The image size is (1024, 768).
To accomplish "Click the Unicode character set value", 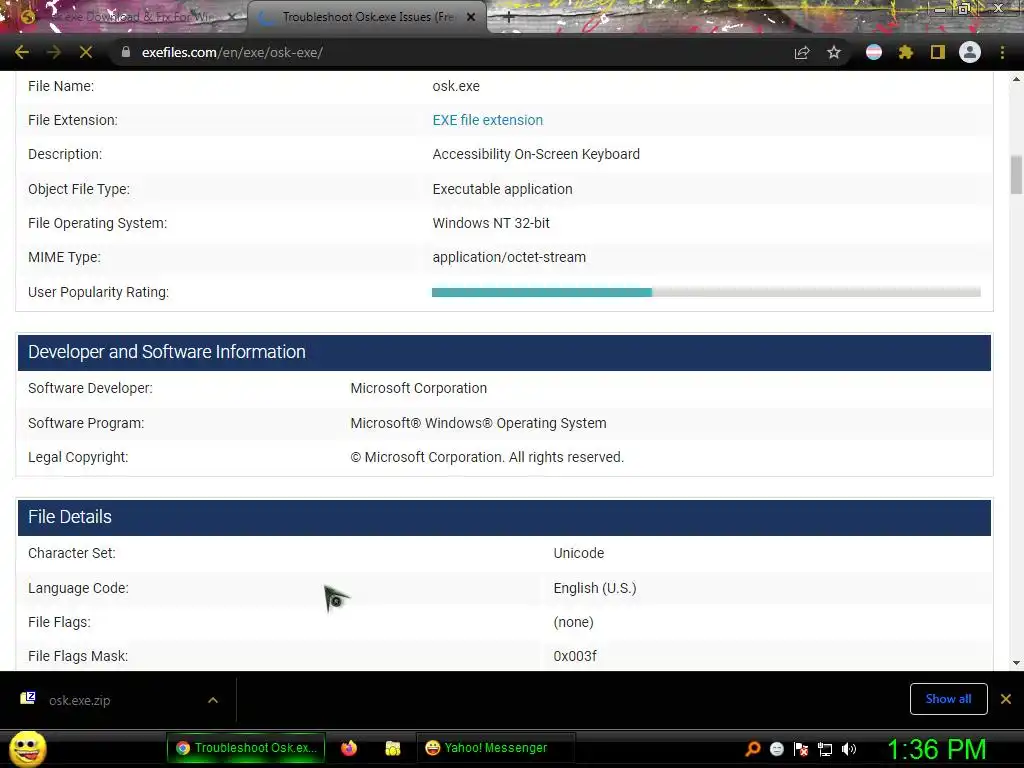I will tap(579, 553).
